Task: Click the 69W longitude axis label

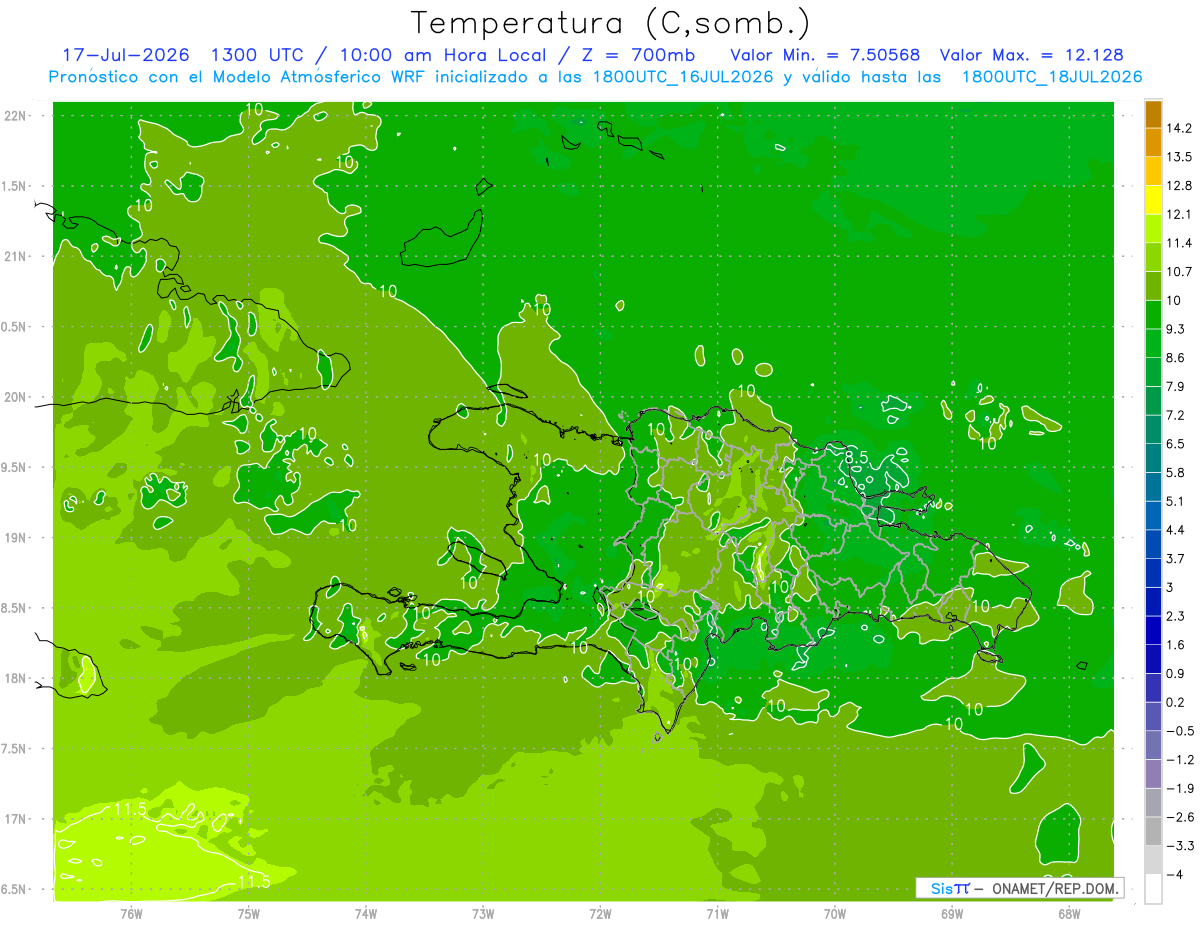Action: pyautogui.click(x=952, y=914)
